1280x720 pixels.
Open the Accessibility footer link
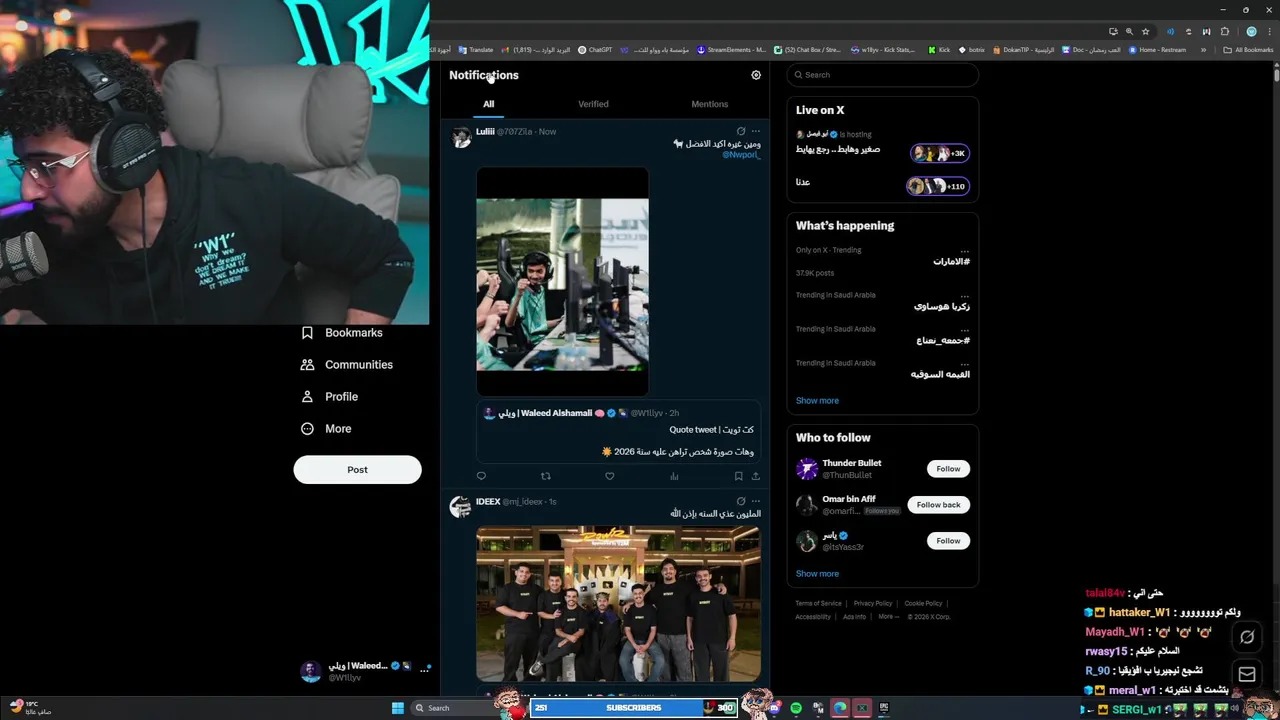(813, 617)
